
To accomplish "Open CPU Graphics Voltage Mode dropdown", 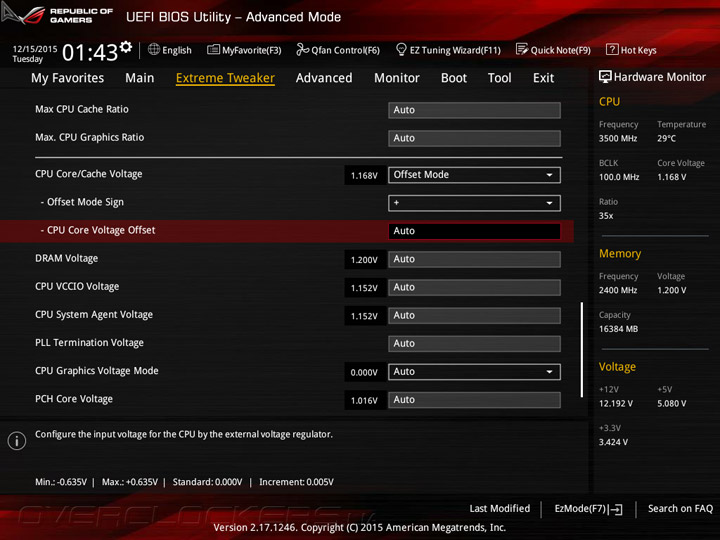I will [474, 372].
